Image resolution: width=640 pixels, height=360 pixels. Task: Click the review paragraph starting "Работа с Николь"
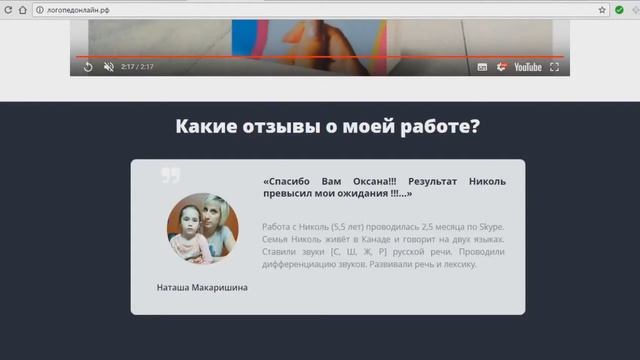coord(383,245)
